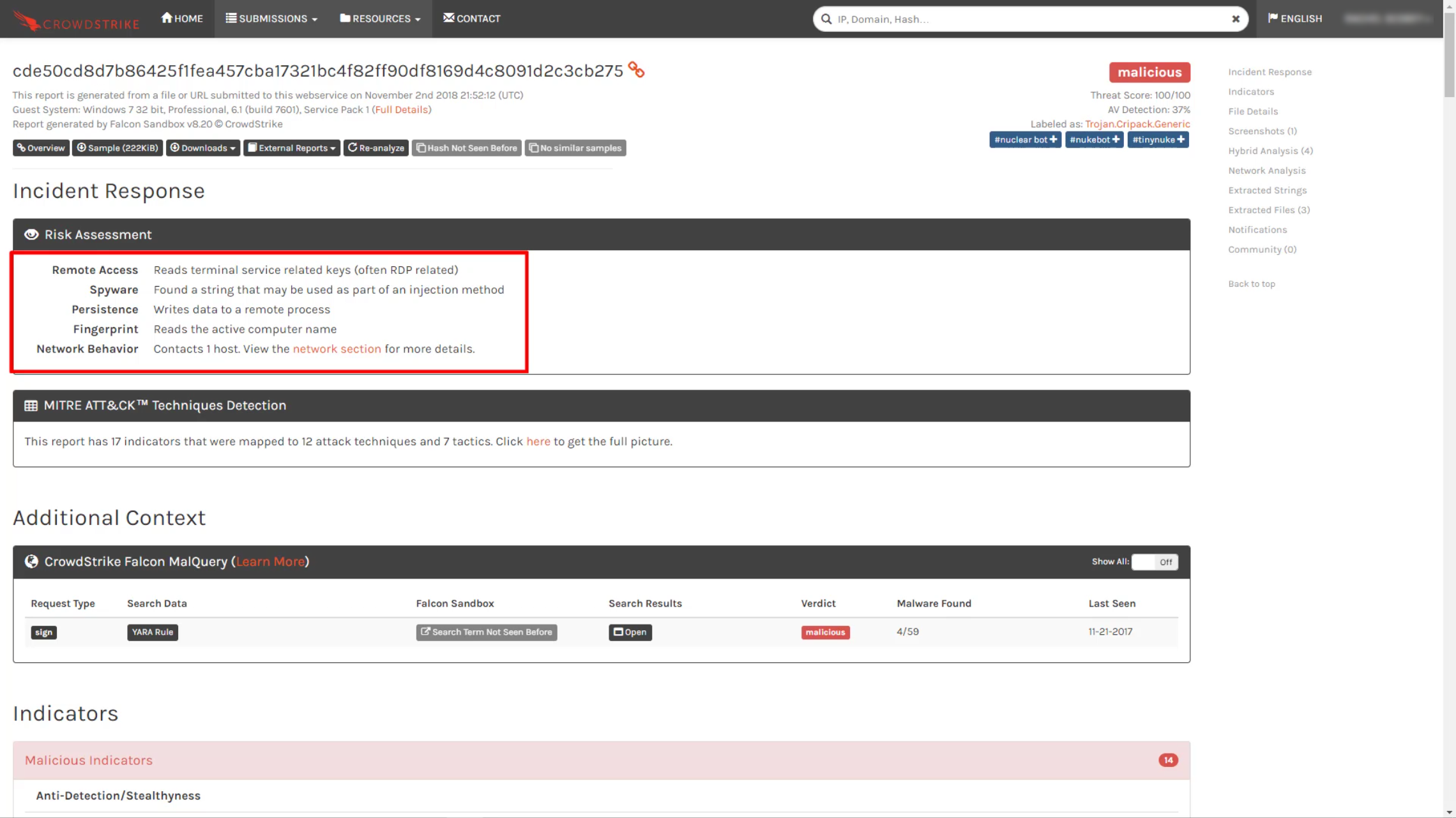Click the Anti-Detection/Stealthyness heading
This screenshot has height=818, width=1456.
coord(118,796)
